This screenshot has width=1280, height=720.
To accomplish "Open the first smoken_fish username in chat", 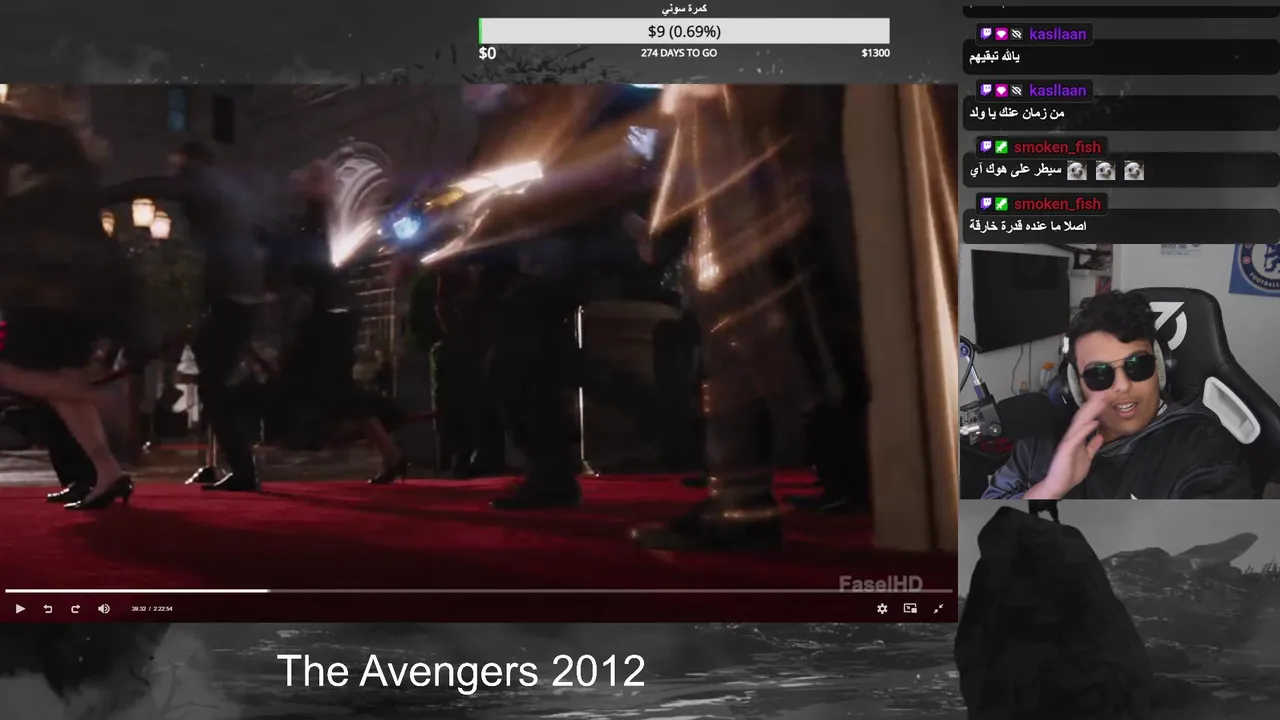I will point(1057,147).
